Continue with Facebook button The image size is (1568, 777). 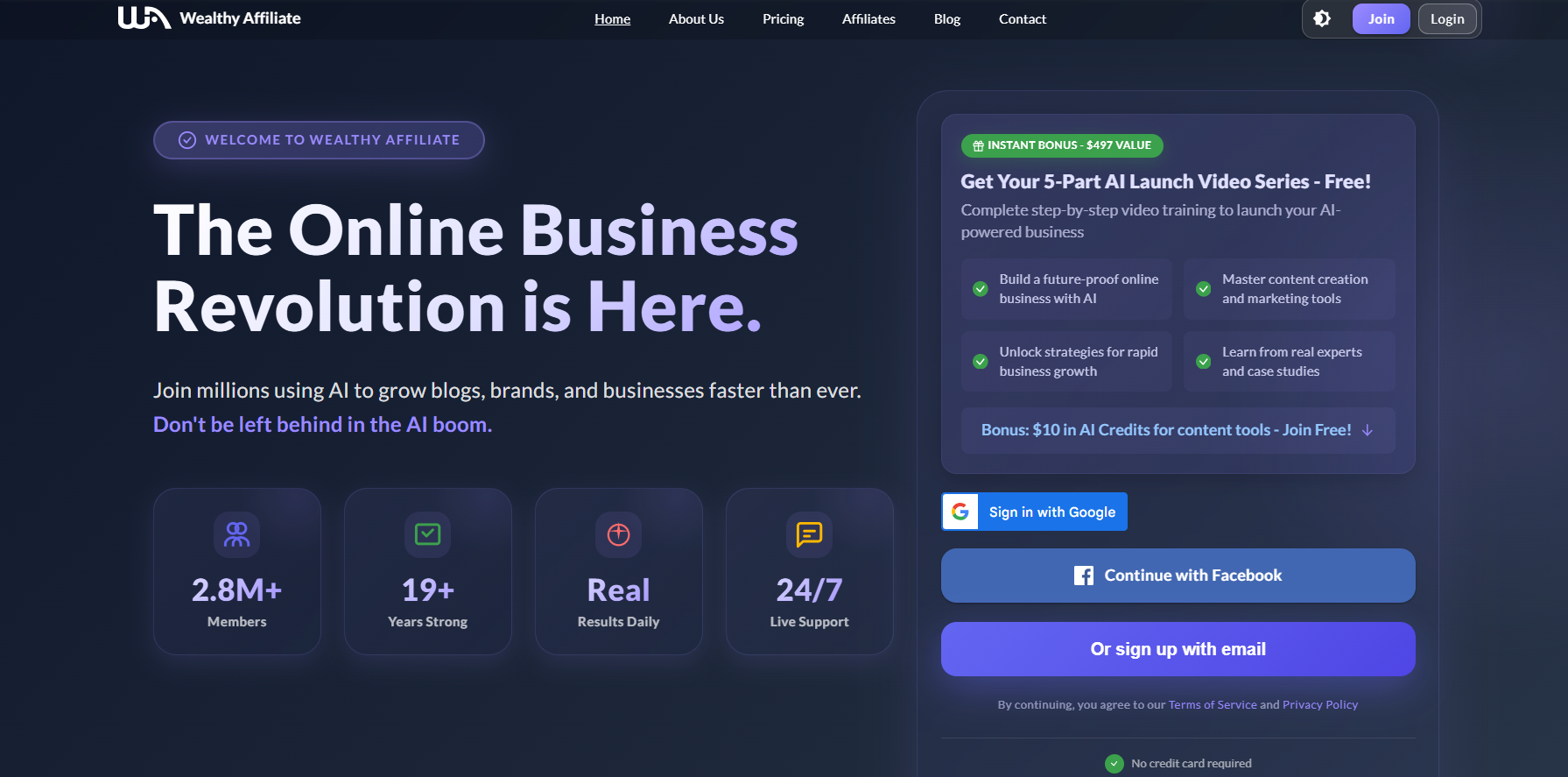point(1178,576)
